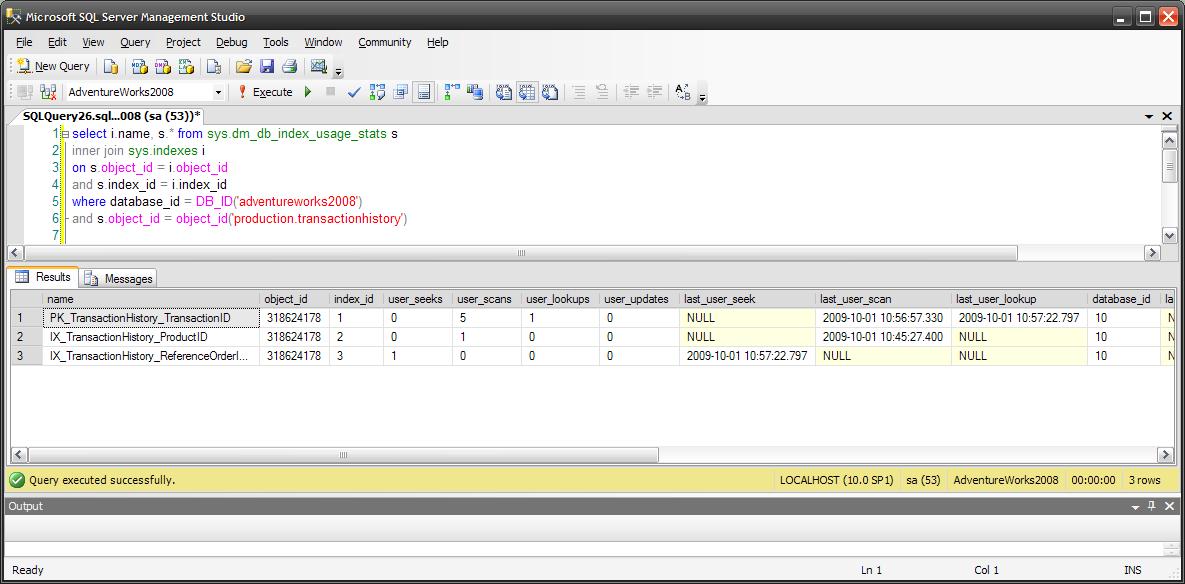Viewport: 1185px width, 584px height.
Task: Open the AdventureWorks2008 database dropdown
Action: (x=218, y=92)
